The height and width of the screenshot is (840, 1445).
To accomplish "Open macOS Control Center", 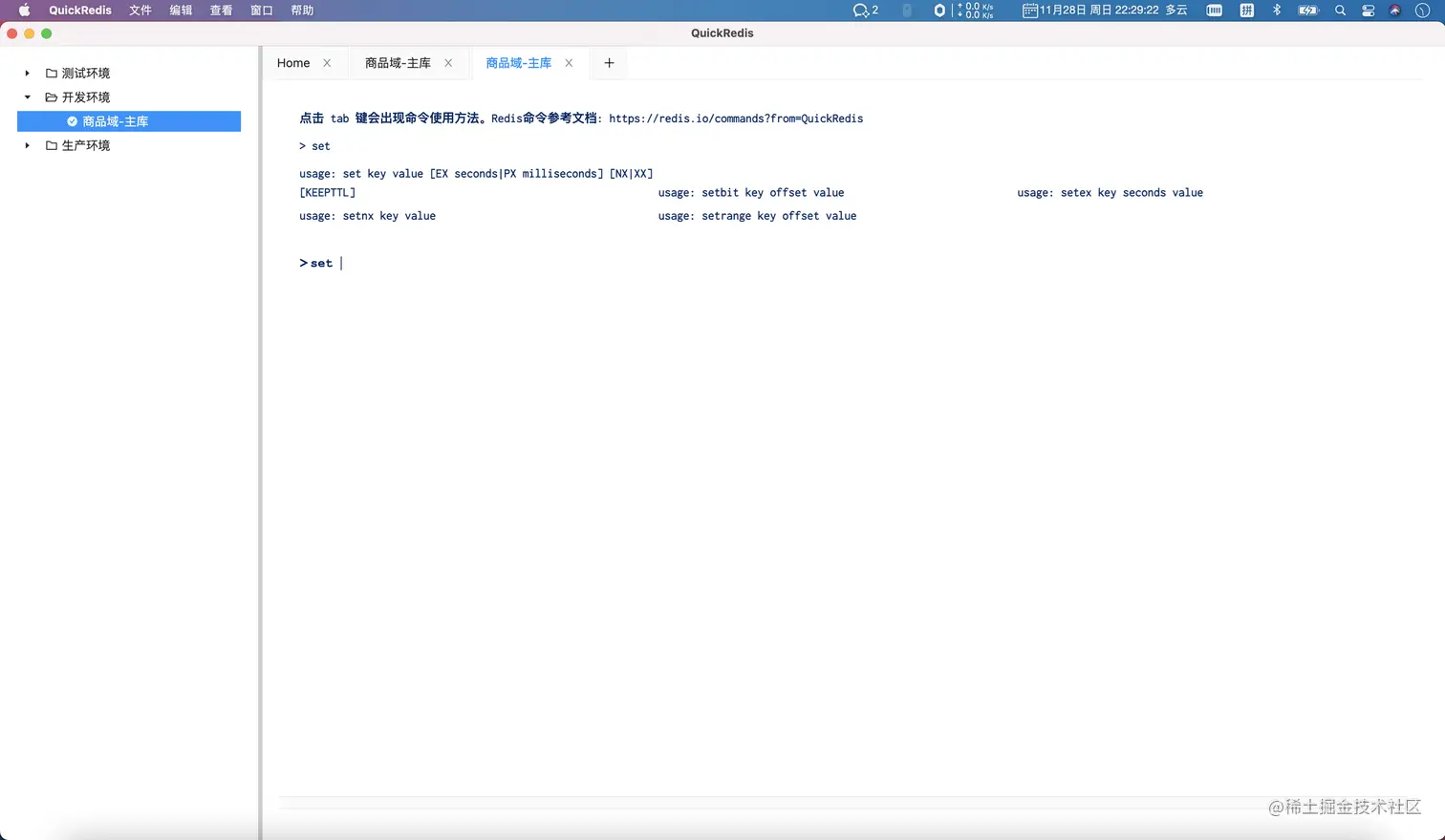I will point(1369,11).
